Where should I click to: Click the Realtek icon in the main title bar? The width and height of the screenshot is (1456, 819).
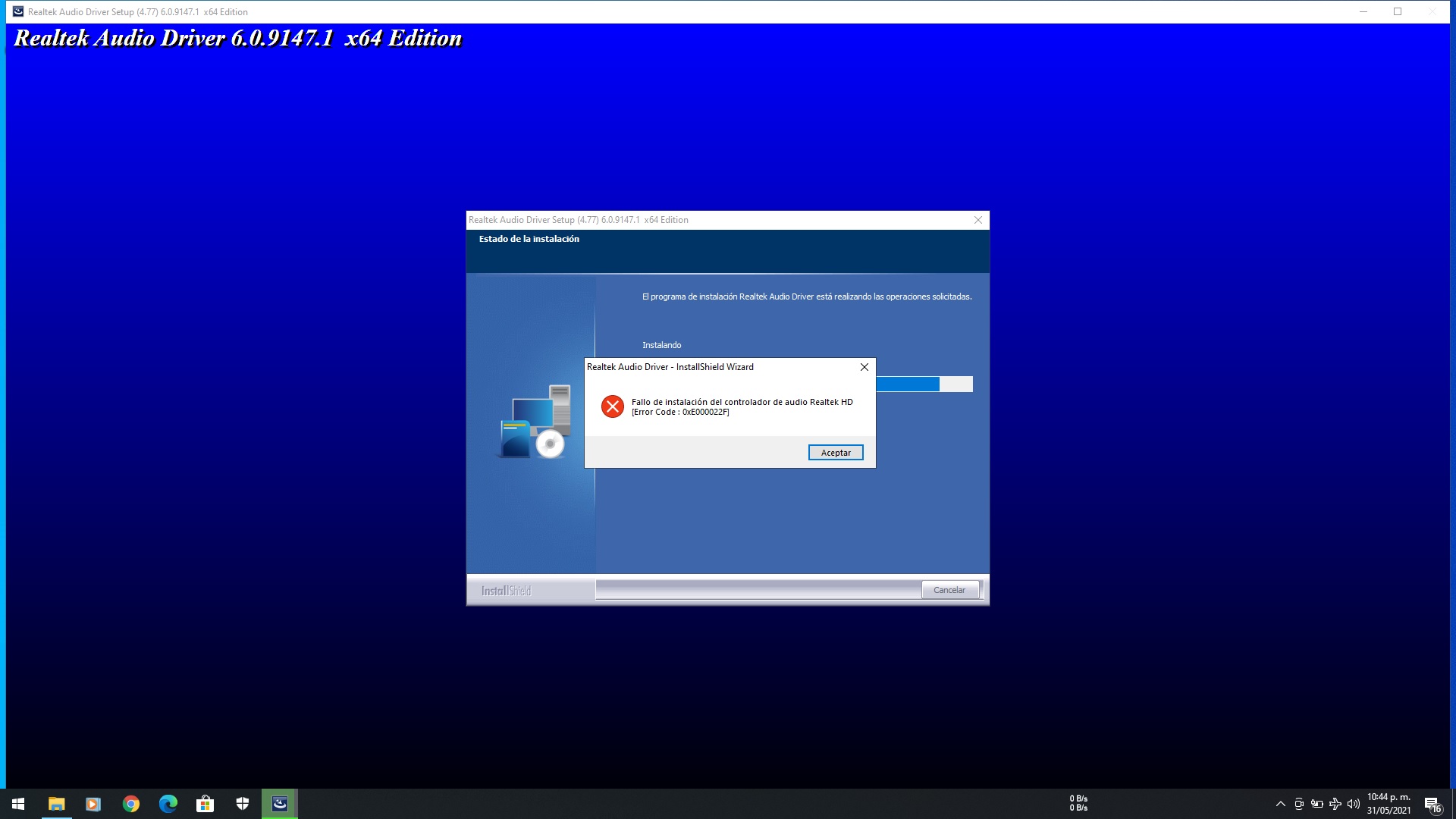17,11
